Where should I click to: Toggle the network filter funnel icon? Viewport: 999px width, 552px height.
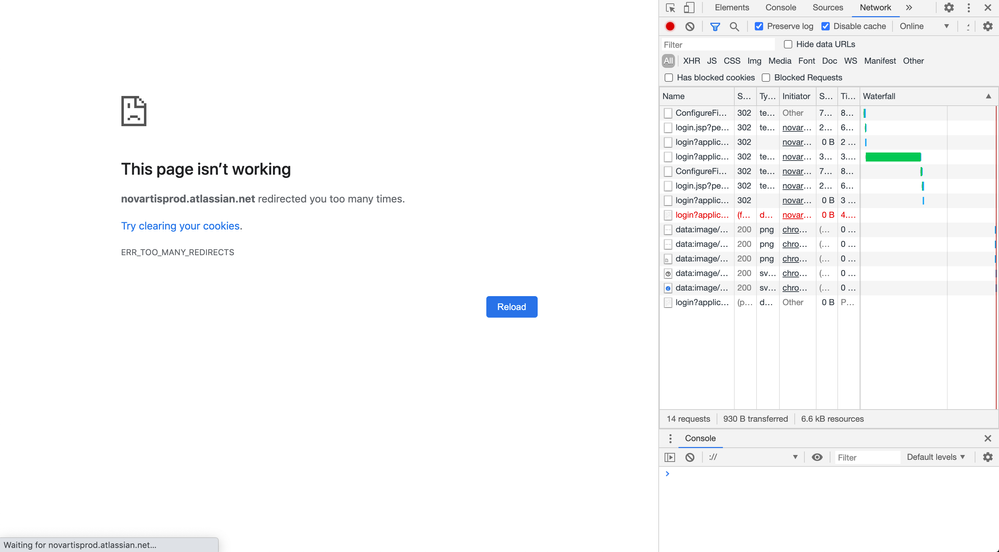(715, 27)
